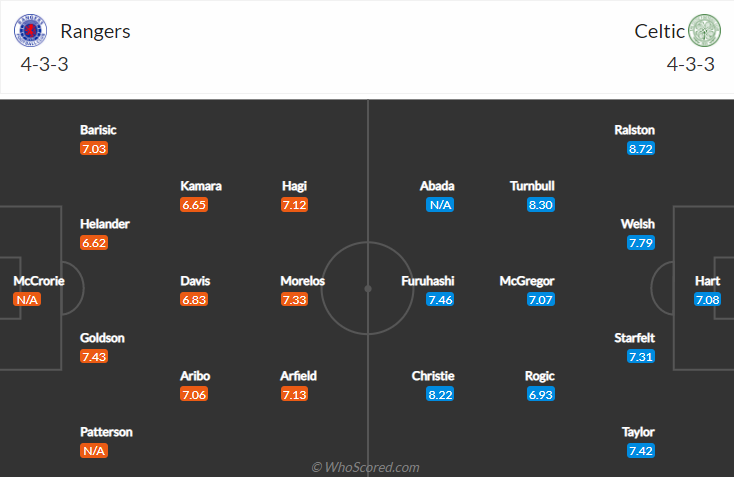Click Furuhashi's 7.46 rating badge
Viewport: 734px width, 477px height.
click(x=440, y=300)
